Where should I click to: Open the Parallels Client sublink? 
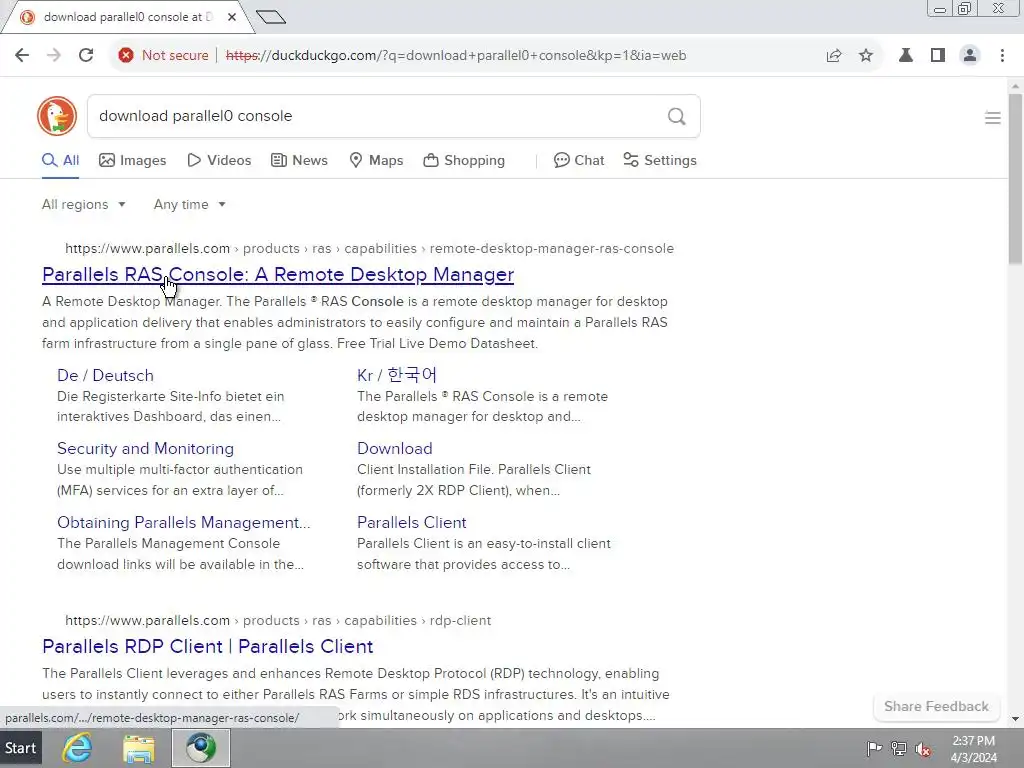[411, 522]
